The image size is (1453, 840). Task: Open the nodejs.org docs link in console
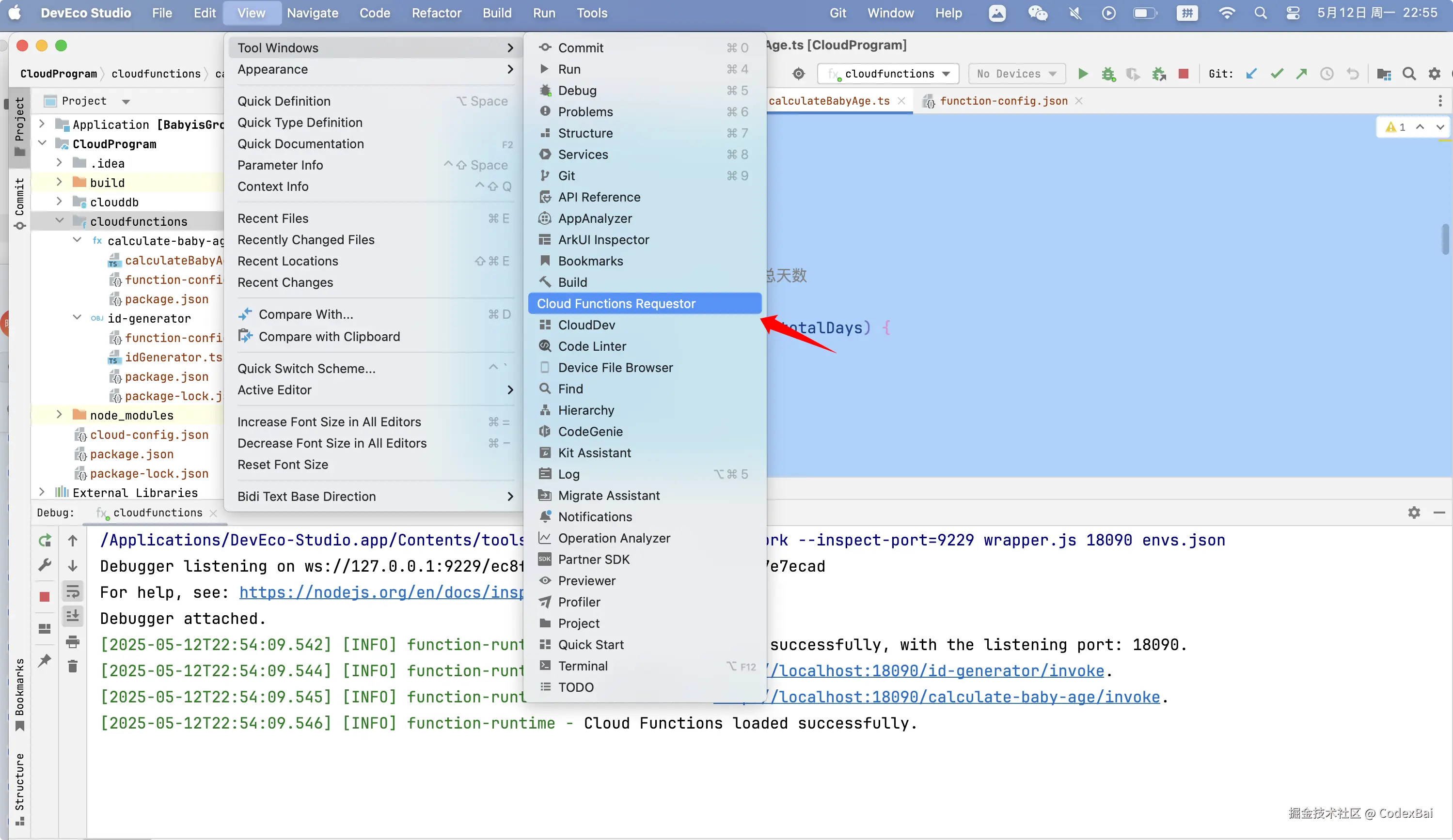pos(380,592)
